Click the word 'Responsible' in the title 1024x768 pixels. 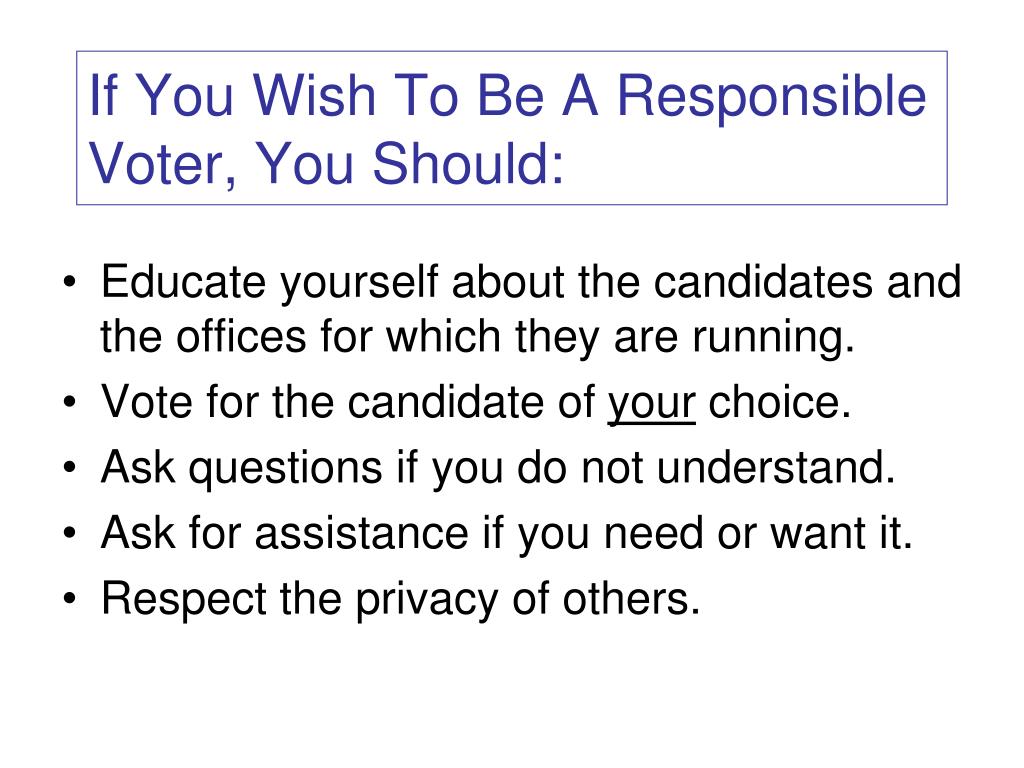click(772, 95)
